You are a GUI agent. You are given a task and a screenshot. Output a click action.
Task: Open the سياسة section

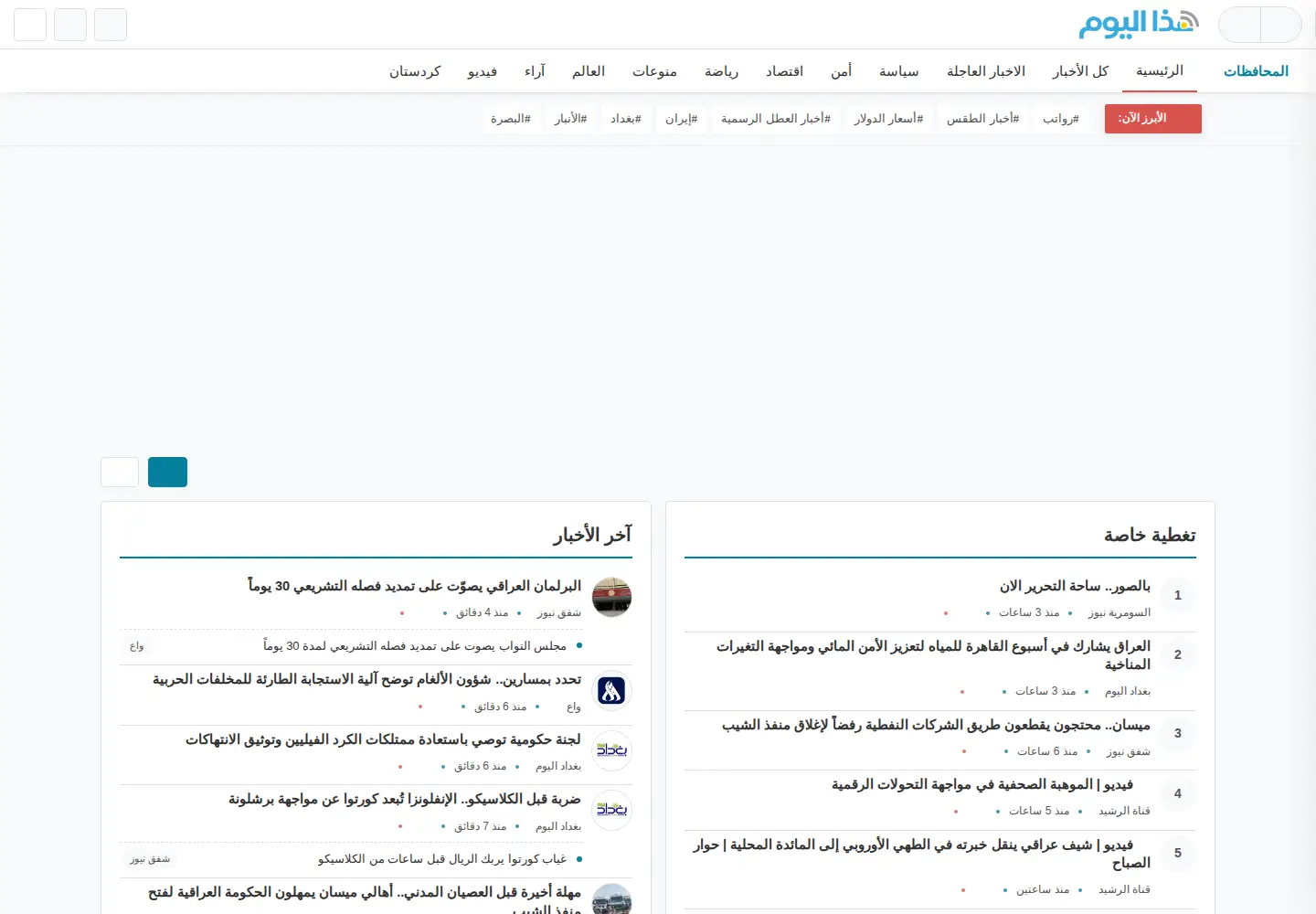point(899,71)
